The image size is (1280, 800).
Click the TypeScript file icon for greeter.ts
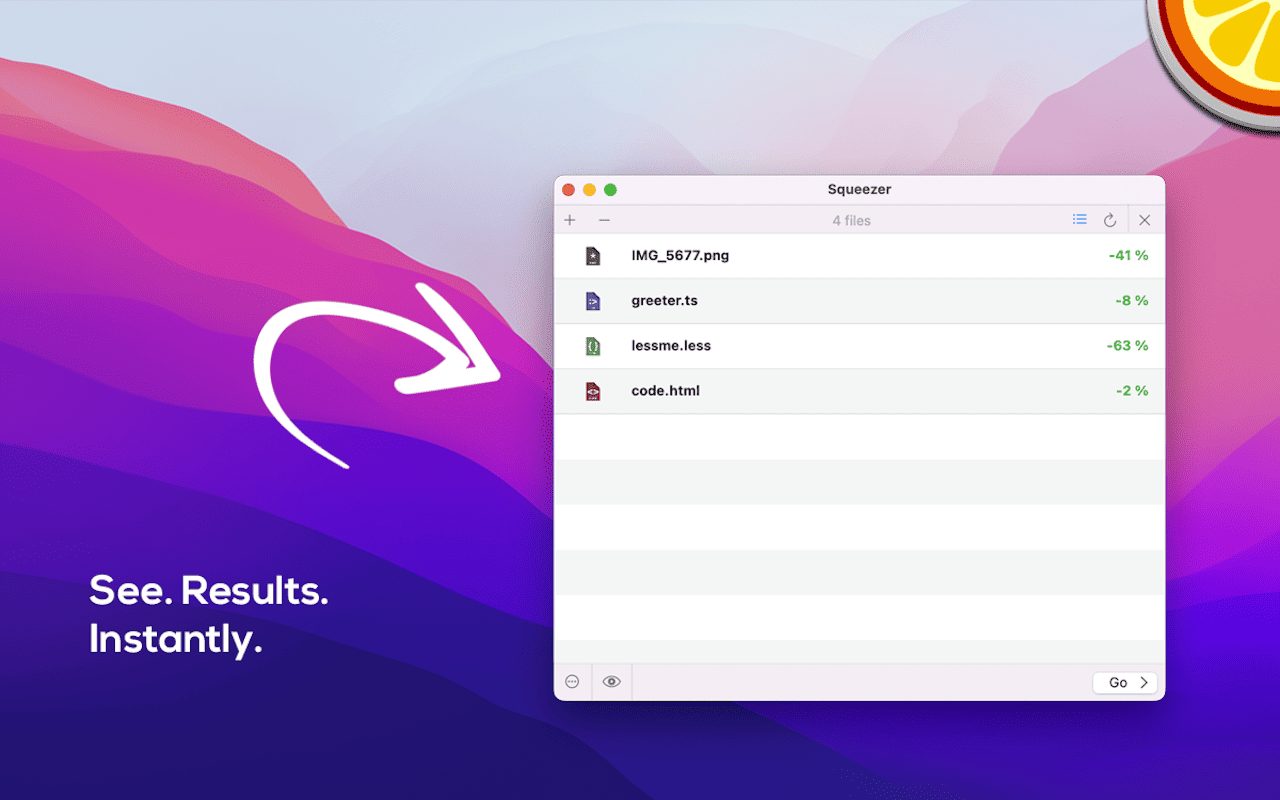pos(593,301)
